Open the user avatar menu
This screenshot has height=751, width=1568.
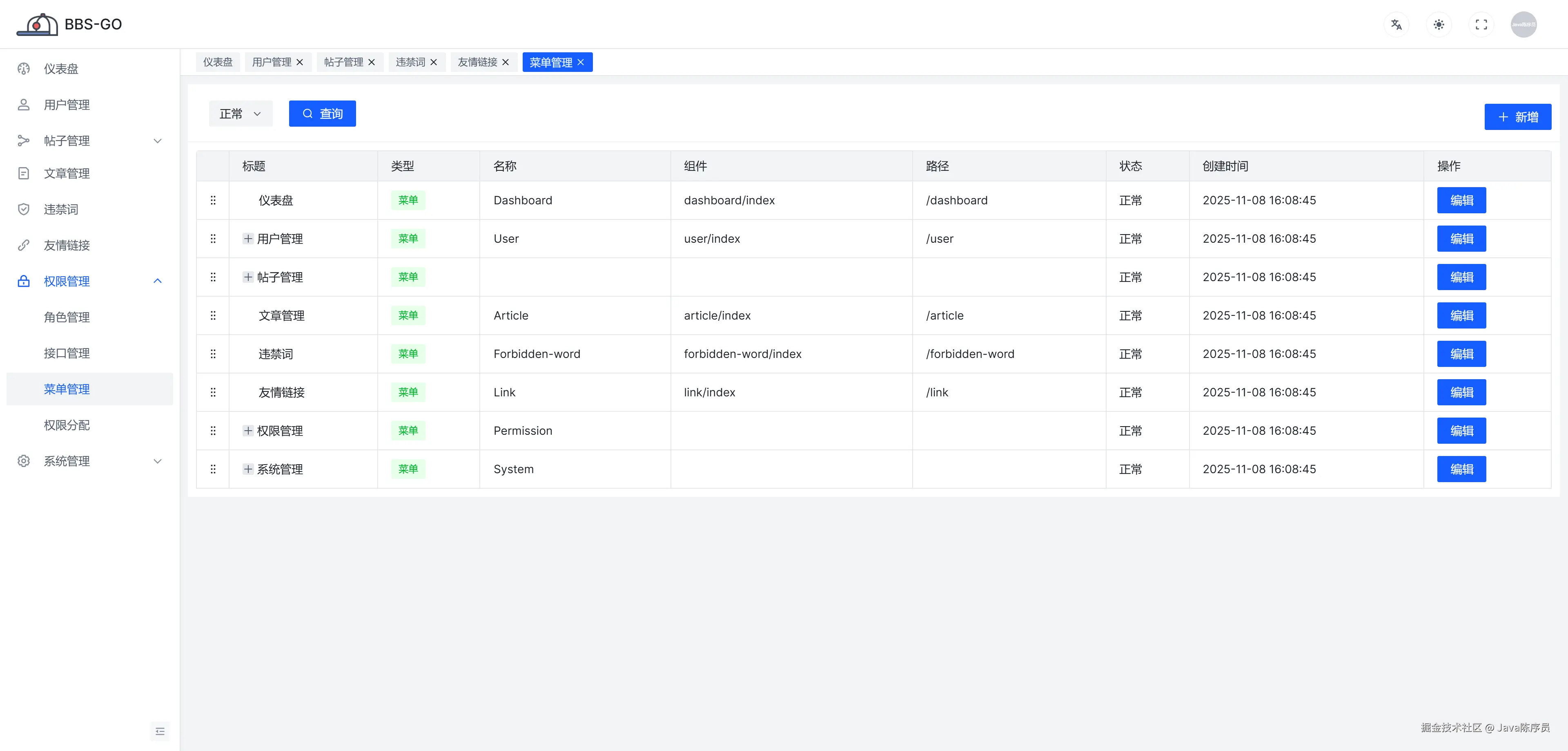1523,25
